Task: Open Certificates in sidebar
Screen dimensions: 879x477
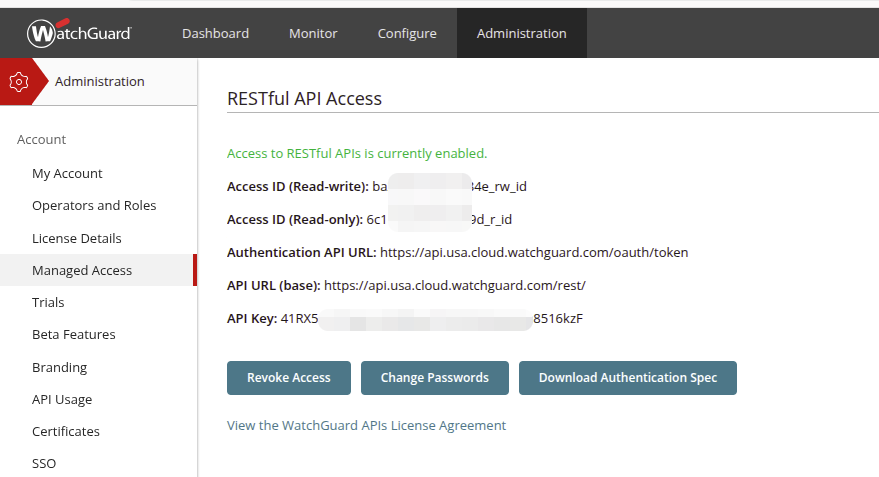Action: click(x=66, y=432)
